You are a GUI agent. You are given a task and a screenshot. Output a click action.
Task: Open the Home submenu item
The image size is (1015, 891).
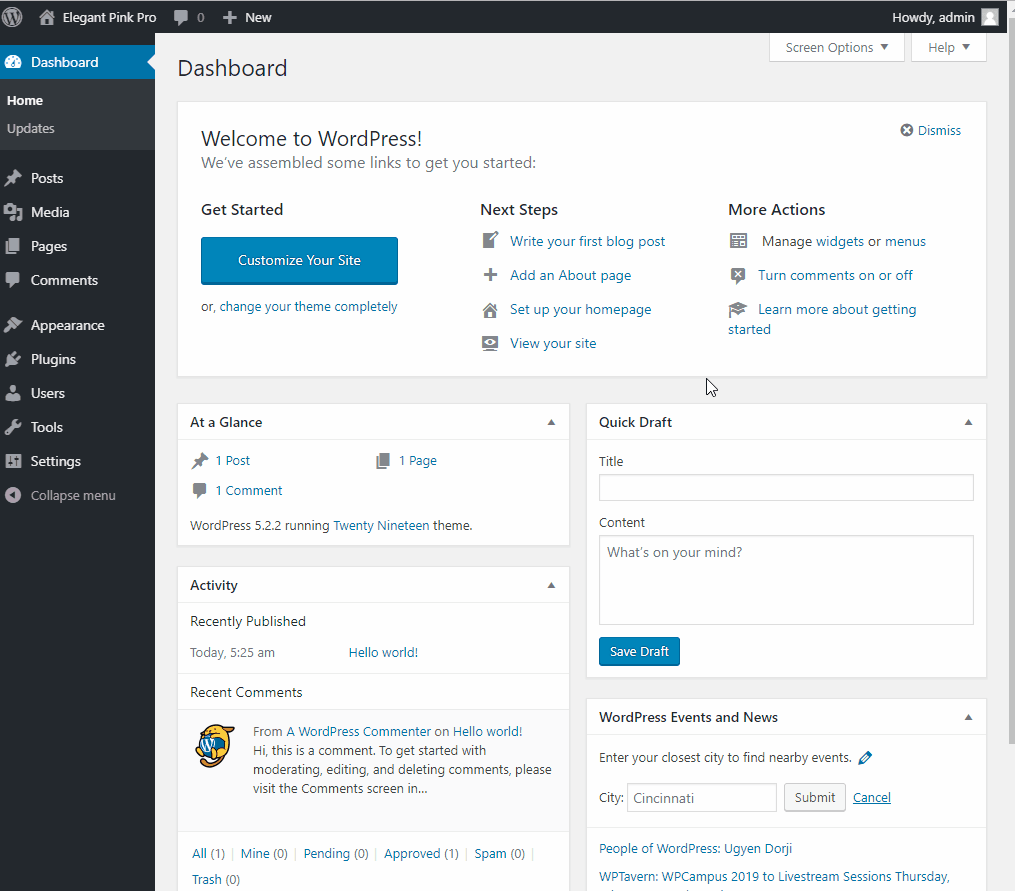(25, 100)
